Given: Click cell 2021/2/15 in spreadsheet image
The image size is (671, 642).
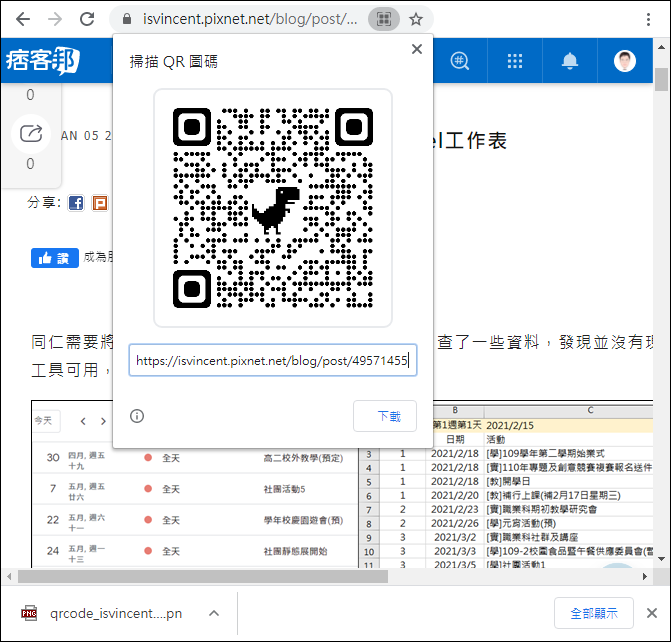Looking at the screenshot, I should [569, 425].
